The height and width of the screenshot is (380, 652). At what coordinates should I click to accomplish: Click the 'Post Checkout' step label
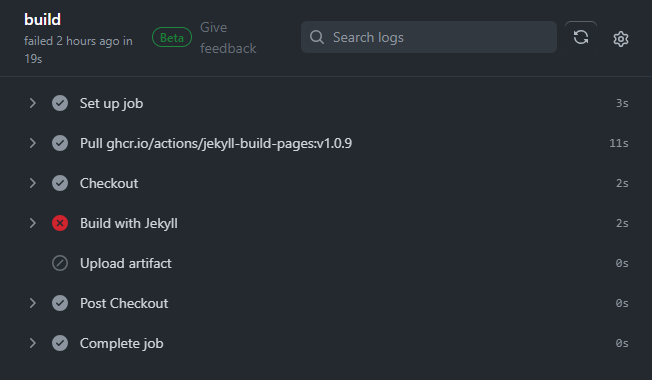click(124, 303)
